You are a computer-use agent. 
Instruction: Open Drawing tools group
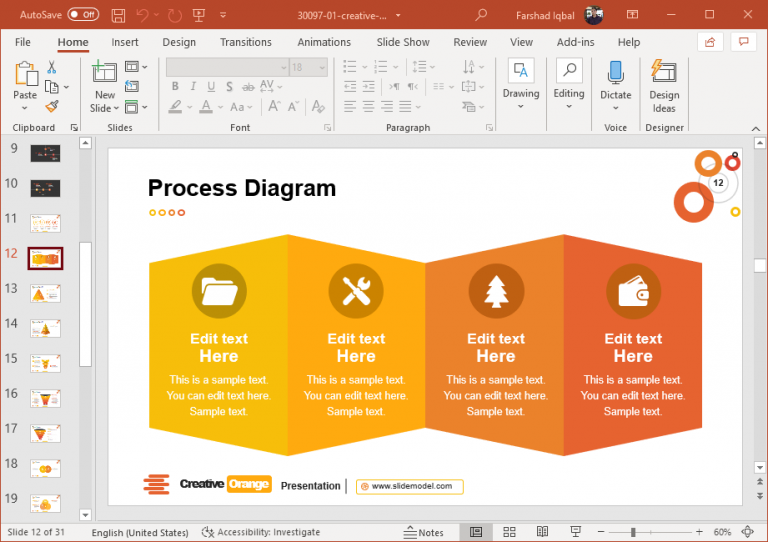[521, 84]
